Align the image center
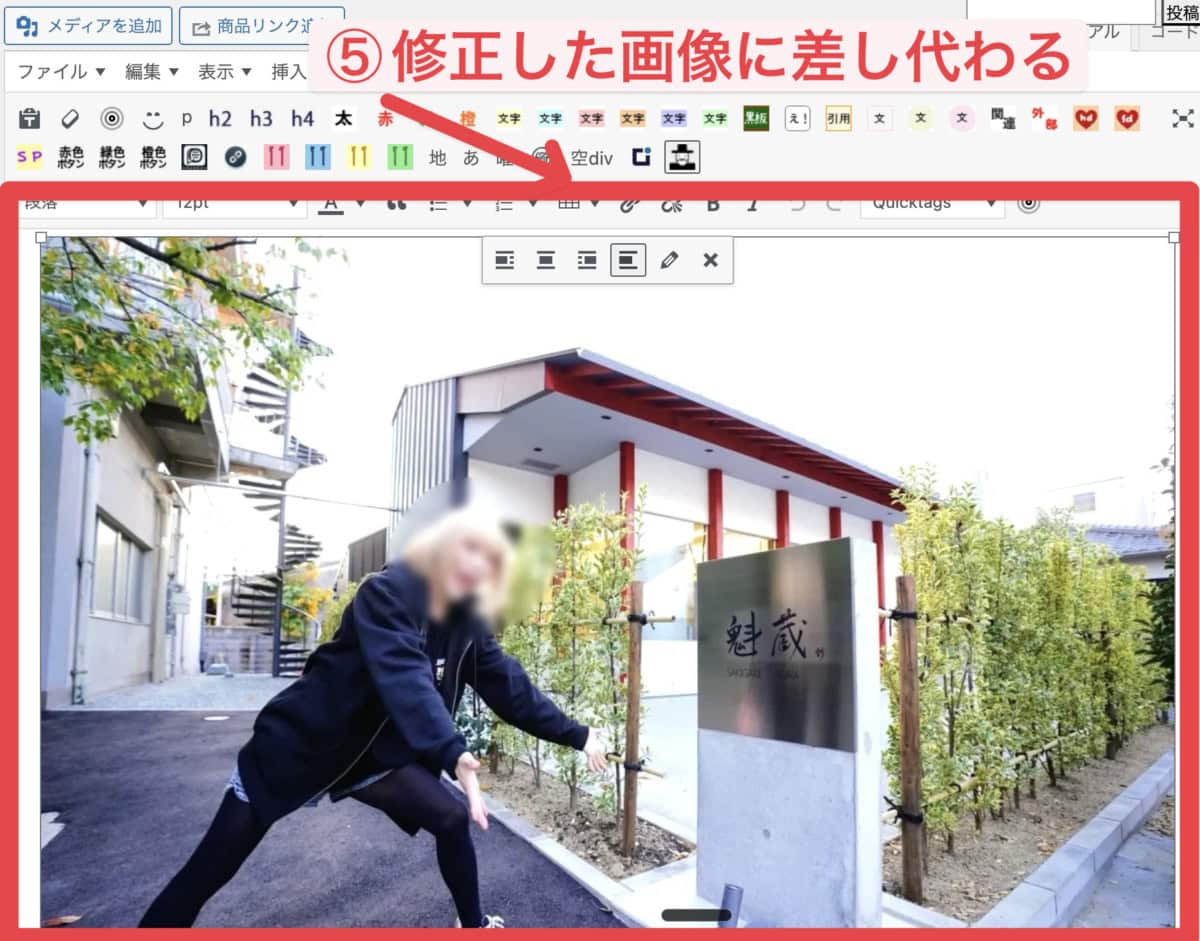This screenshot has width=1200, height=941. pyautogui.click(x=546, y=260)
